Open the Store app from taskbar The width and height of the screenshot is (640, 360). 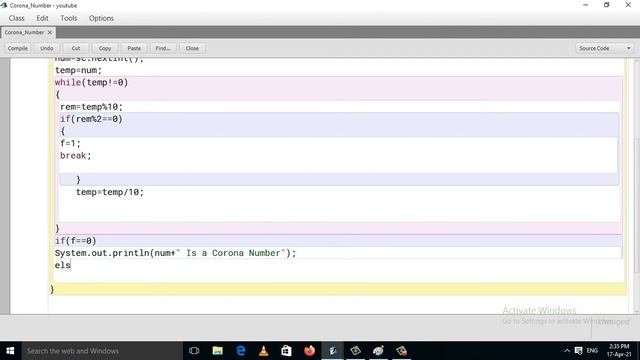(287, 351)
